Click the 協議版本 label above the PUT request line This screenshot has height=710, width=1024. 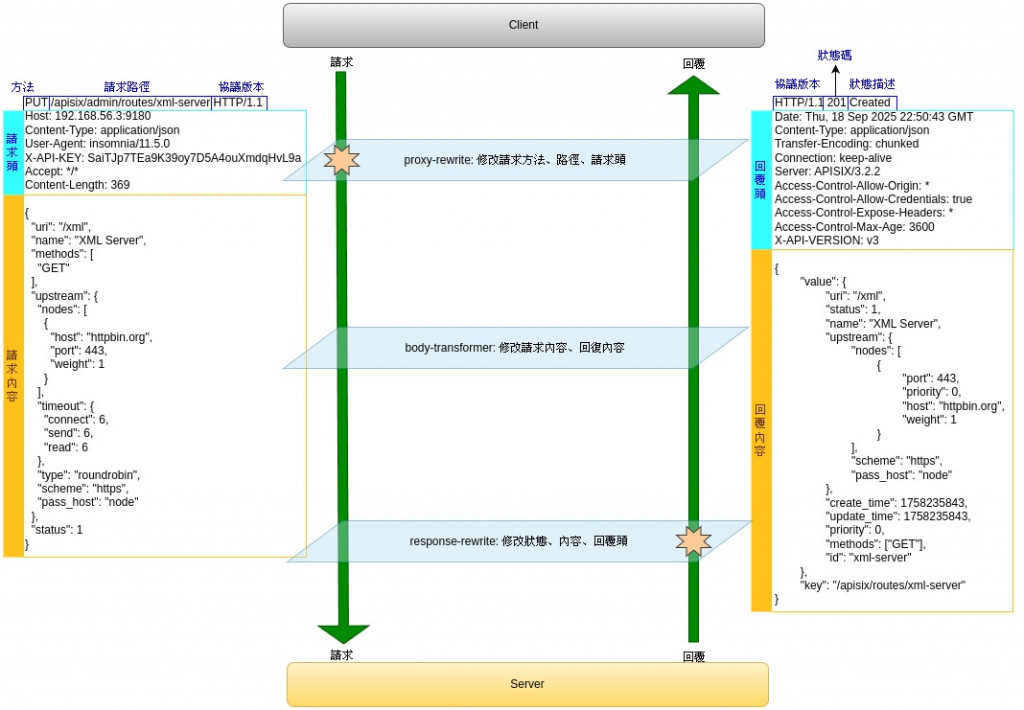point(241,87)
